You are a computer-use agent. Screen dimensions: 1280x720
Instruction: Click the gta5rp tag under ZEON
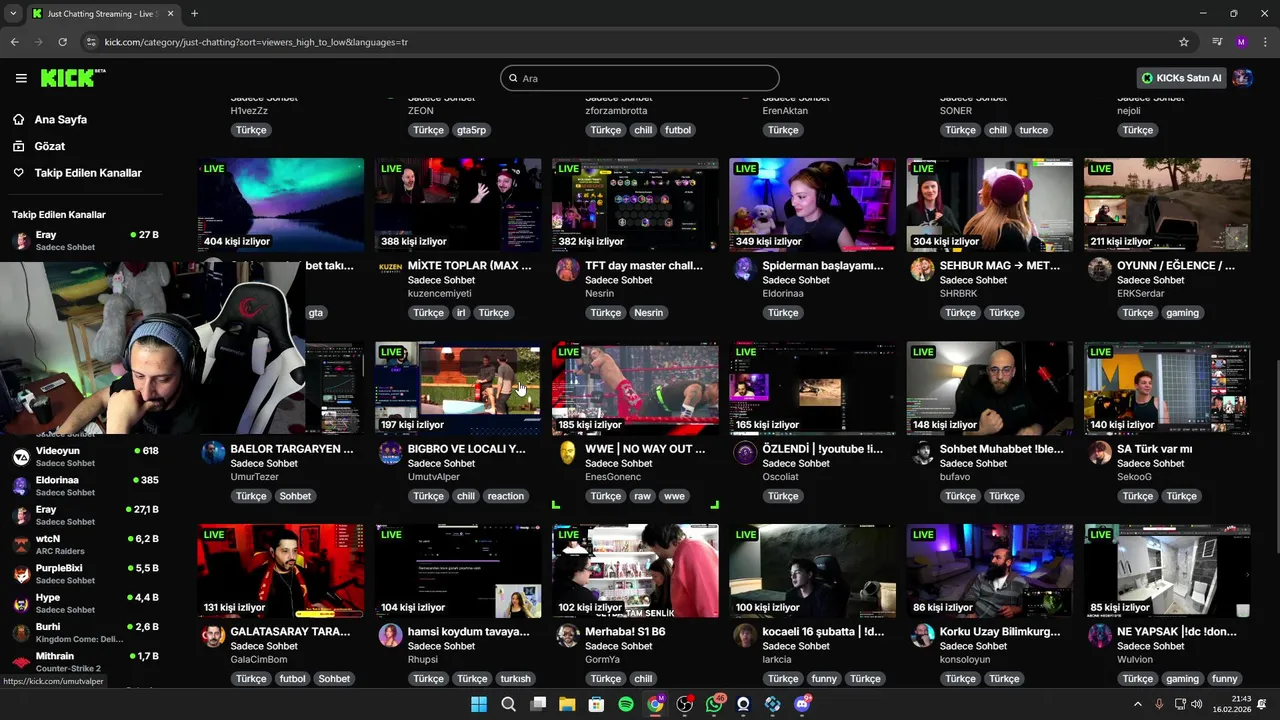tap(471, 130)
